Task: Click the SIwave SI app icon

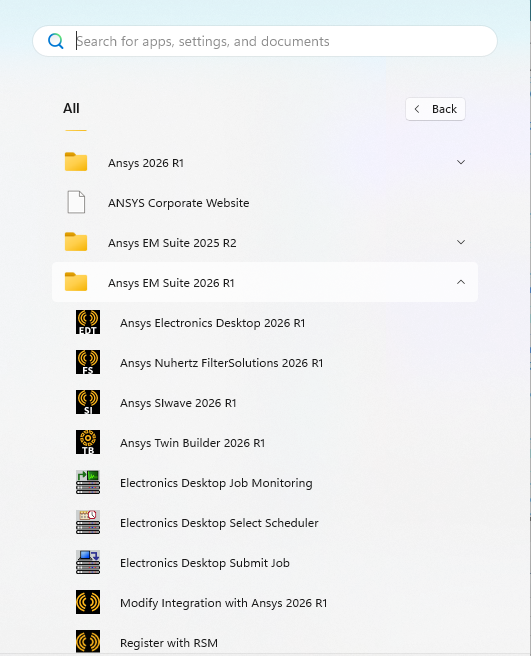Action: point(88,402)
